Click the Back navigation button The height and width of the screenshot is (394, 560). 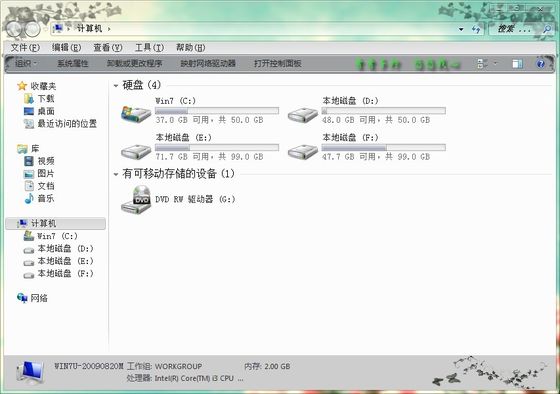pyautogui.click(x=14, y=29)
